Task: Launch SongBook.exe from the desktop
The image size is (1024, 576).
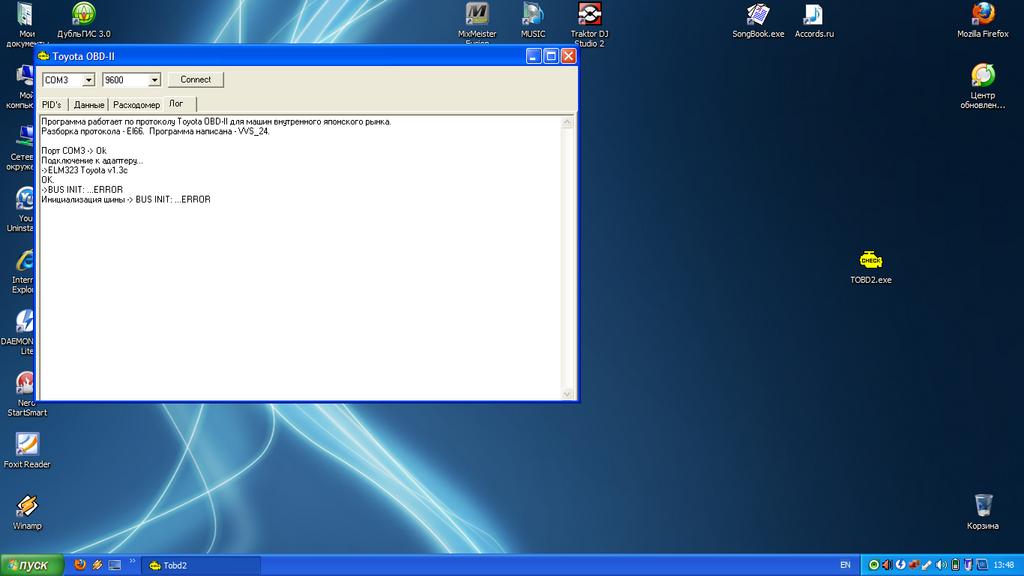Action: [x=758, y=14]
